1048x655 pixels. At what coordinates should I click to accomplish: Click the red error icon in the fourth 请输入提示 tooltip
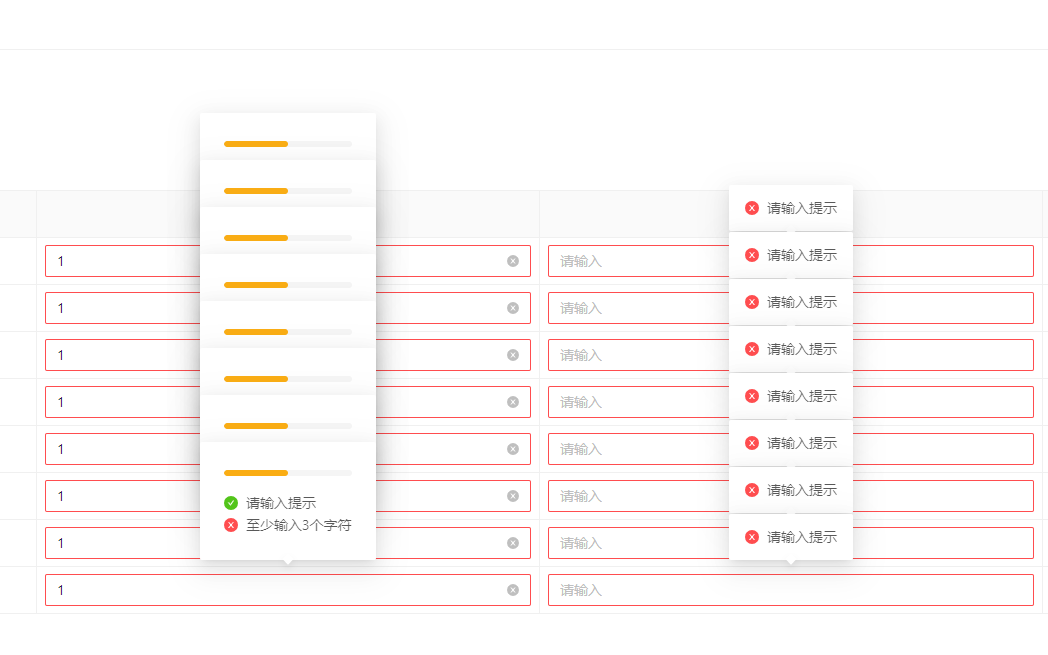tap(752, 349)
